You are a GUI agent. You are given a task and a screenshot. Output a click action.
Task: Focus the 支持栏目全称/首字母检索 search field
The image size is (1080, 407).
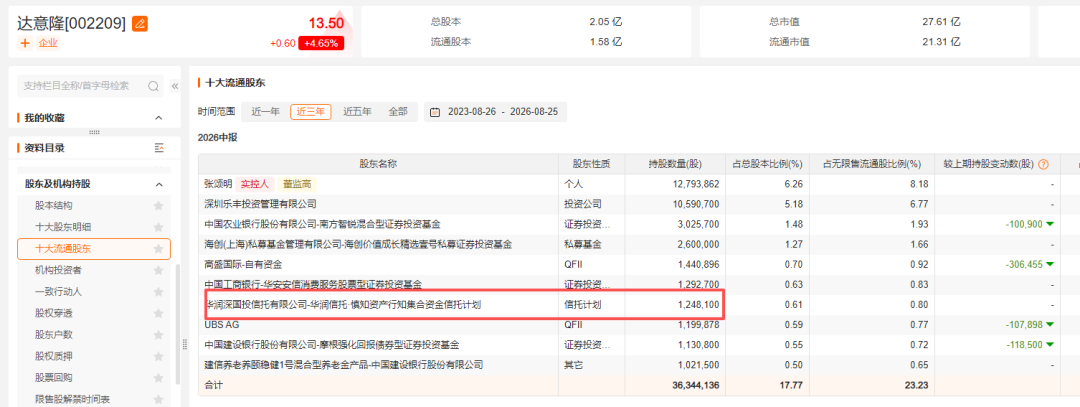coord(90,86)
